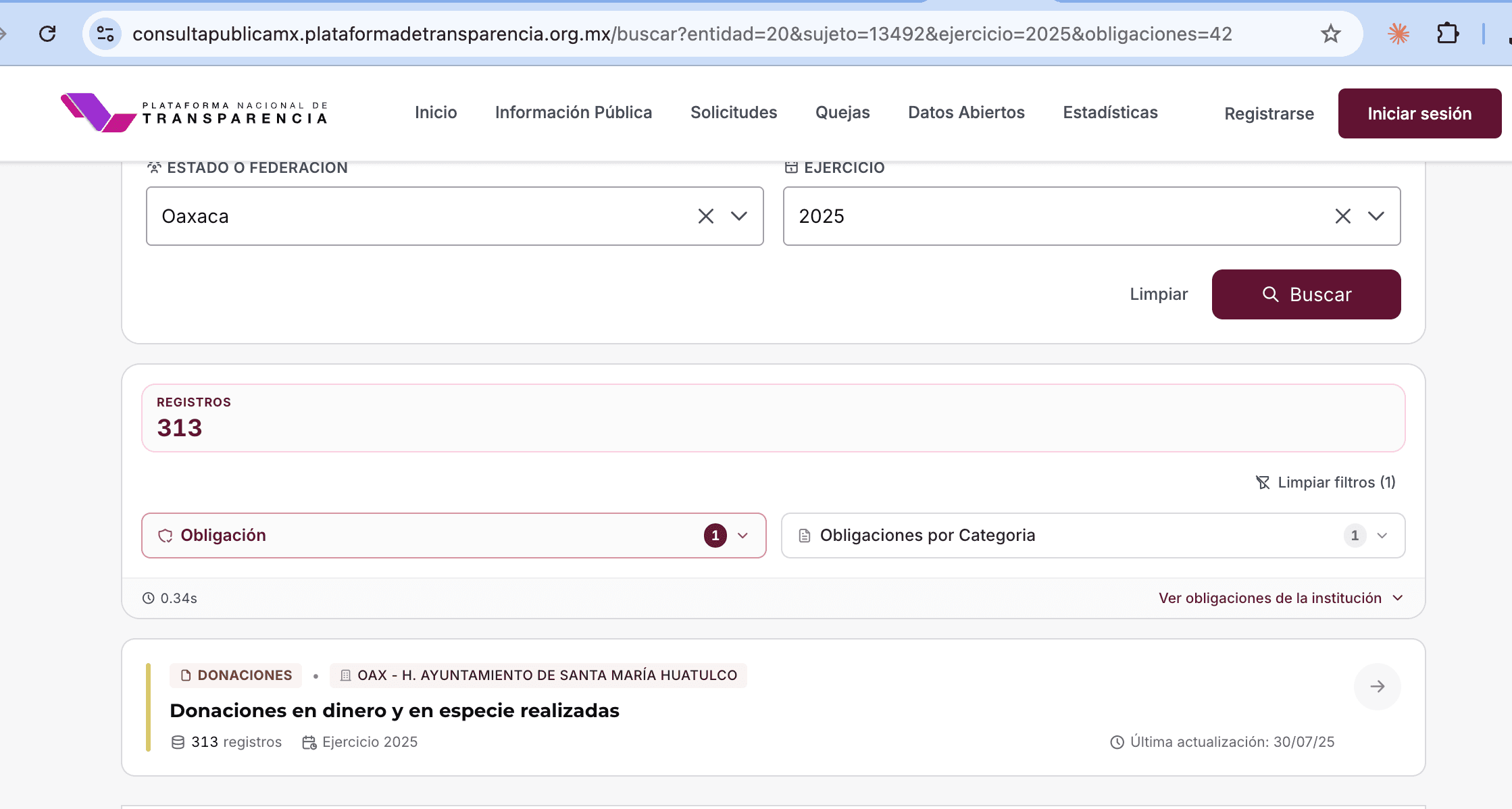This screenshot has height=809, width=1512.
Task: Reload the page with the refresh icon
Action: pos(47,34)
